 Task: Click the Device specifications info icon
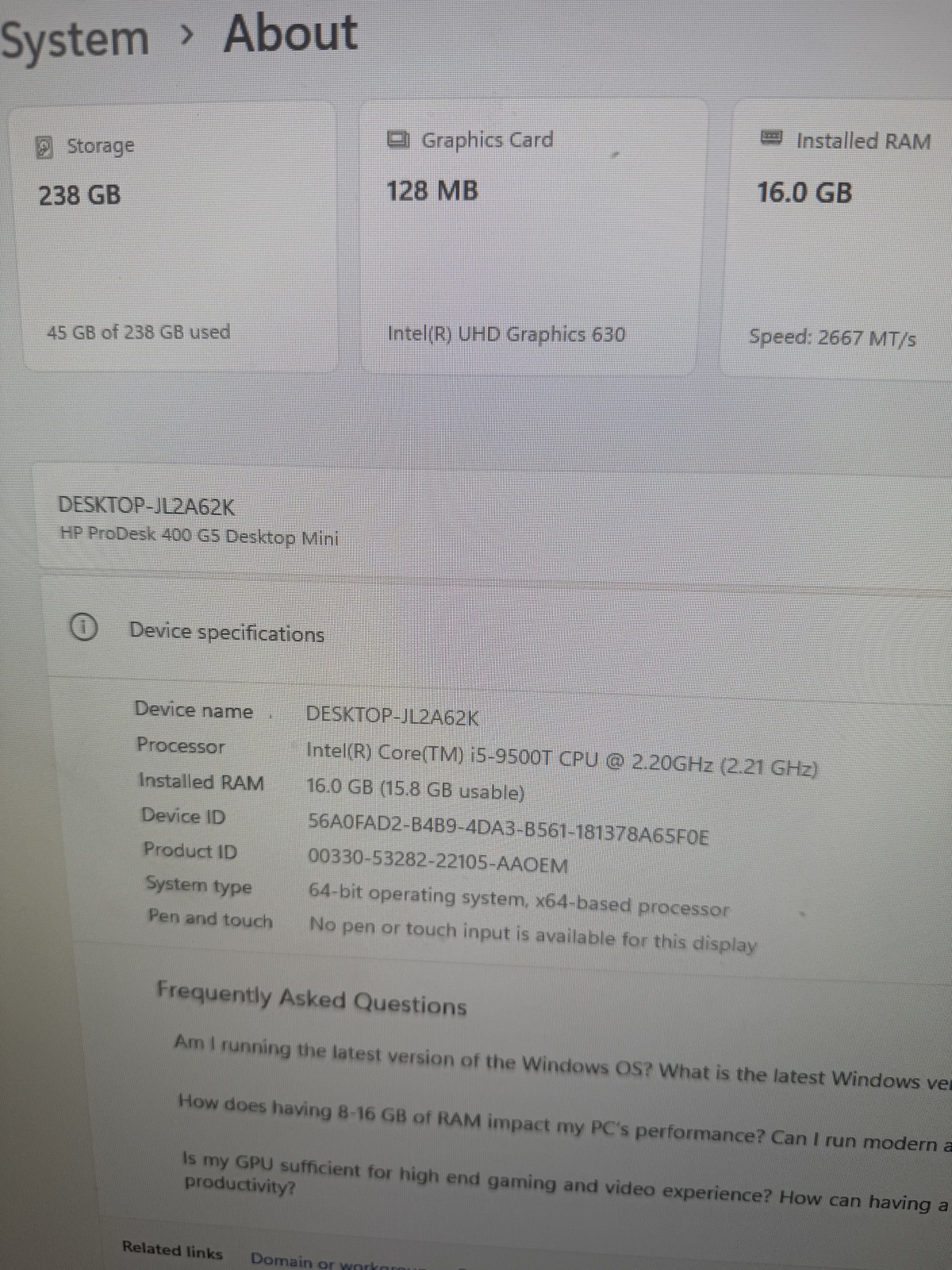click(x=83, y=628)
